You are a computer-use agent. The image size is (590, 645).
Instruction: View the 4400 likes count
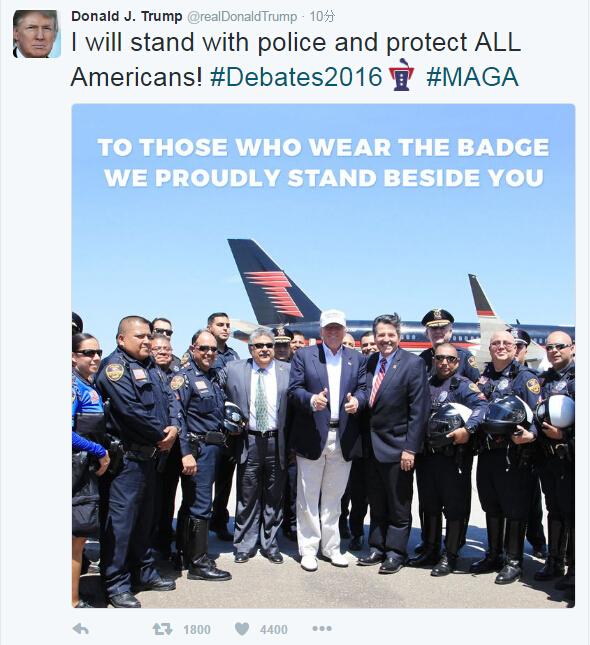(x=274, y=629)
